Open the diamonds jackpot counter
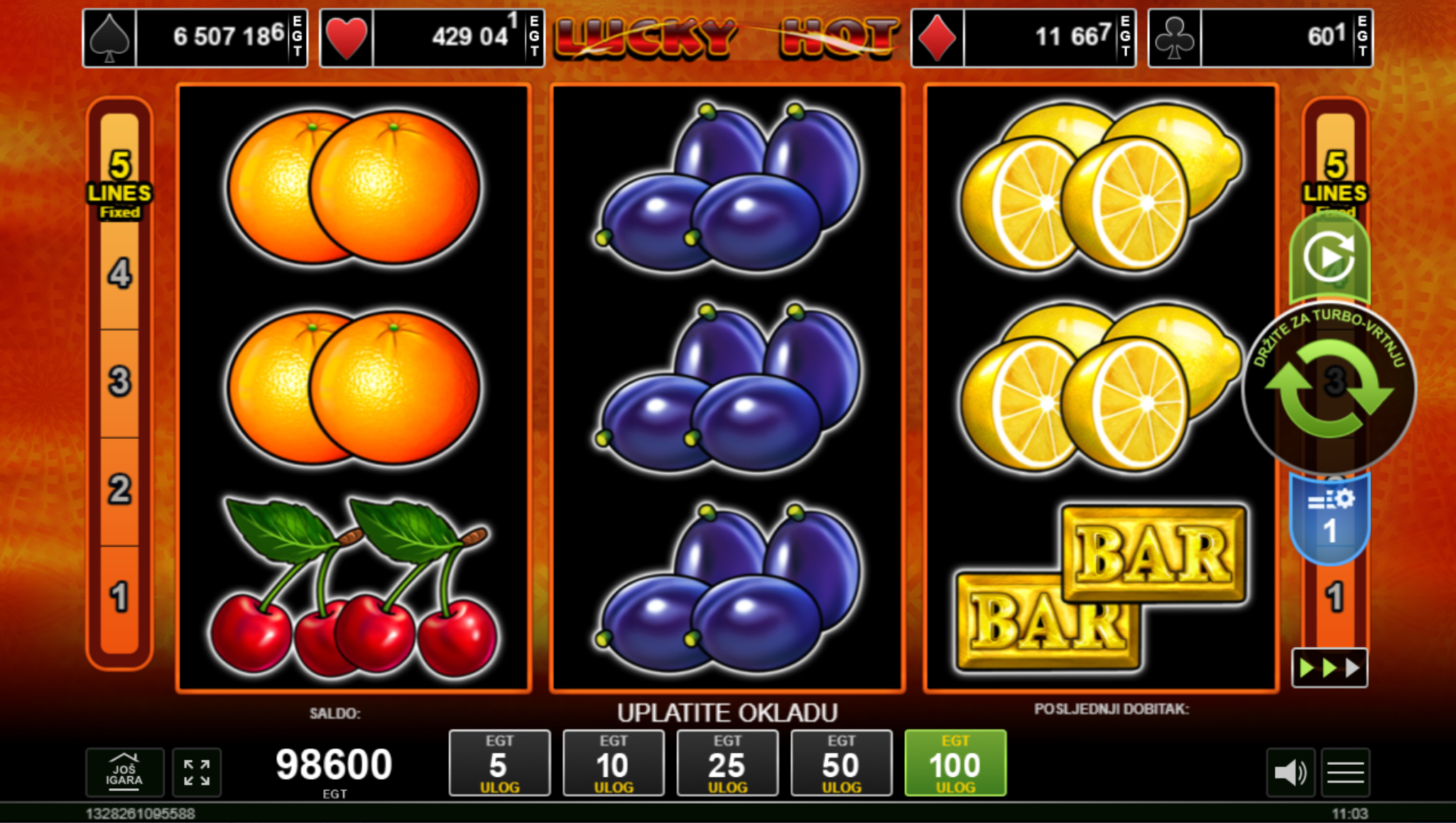The height and width of the screenshot is (823, 1456). click(1023, 38)
